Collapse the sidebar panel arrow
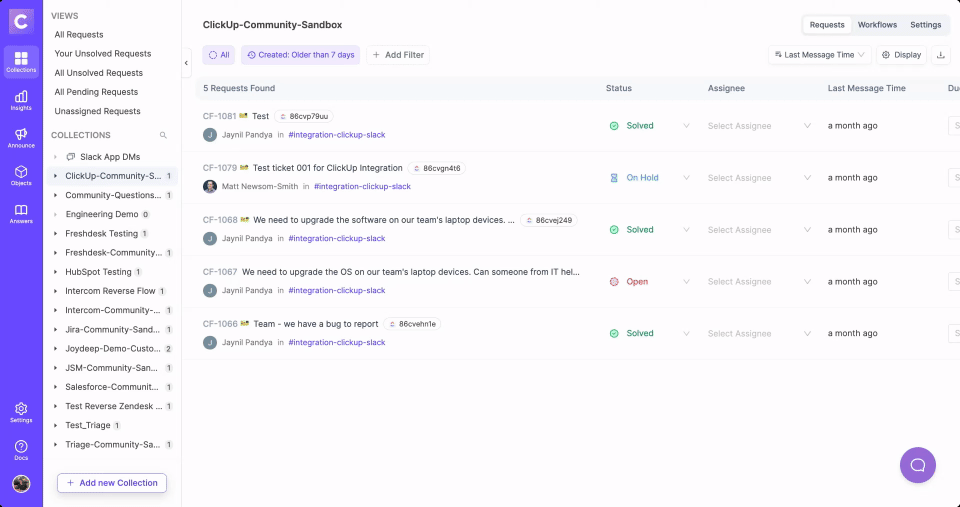 pos(186,63)
